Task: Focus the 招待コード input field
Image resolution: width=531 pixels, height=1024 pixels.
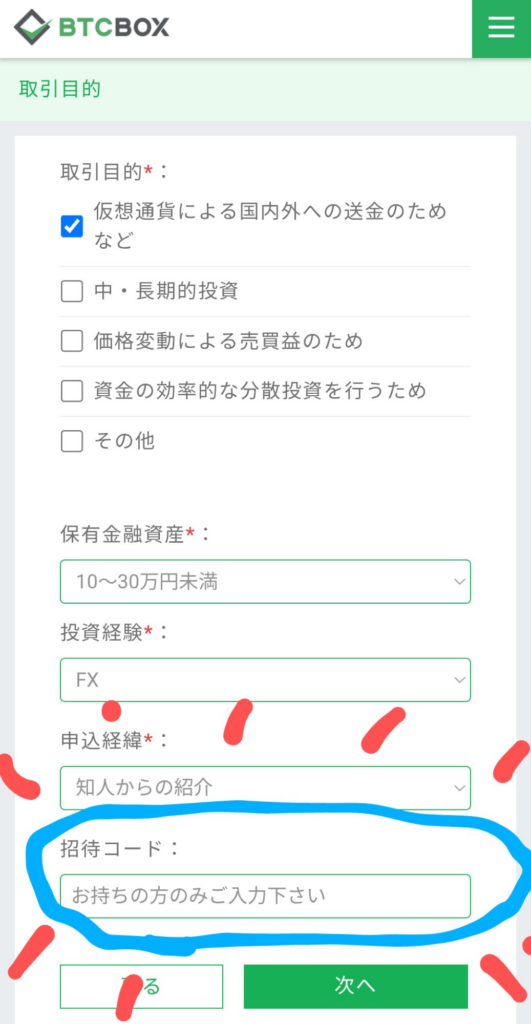Action: 265,896
